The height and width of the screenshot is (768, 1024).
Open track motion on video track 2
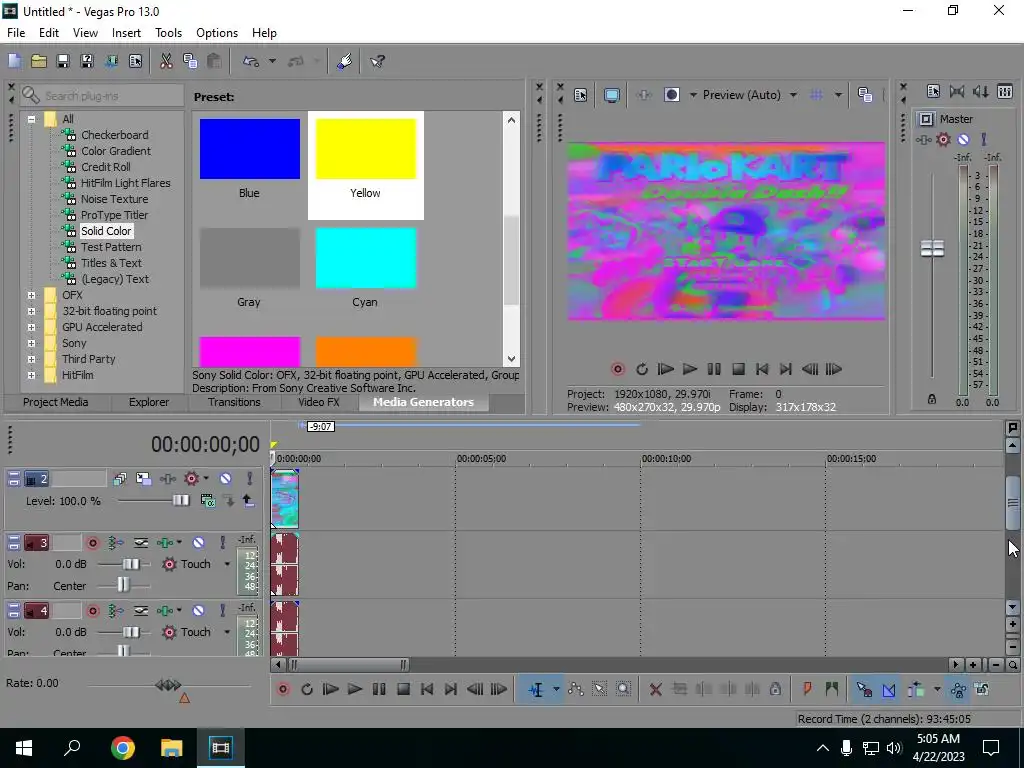[144, 479]
